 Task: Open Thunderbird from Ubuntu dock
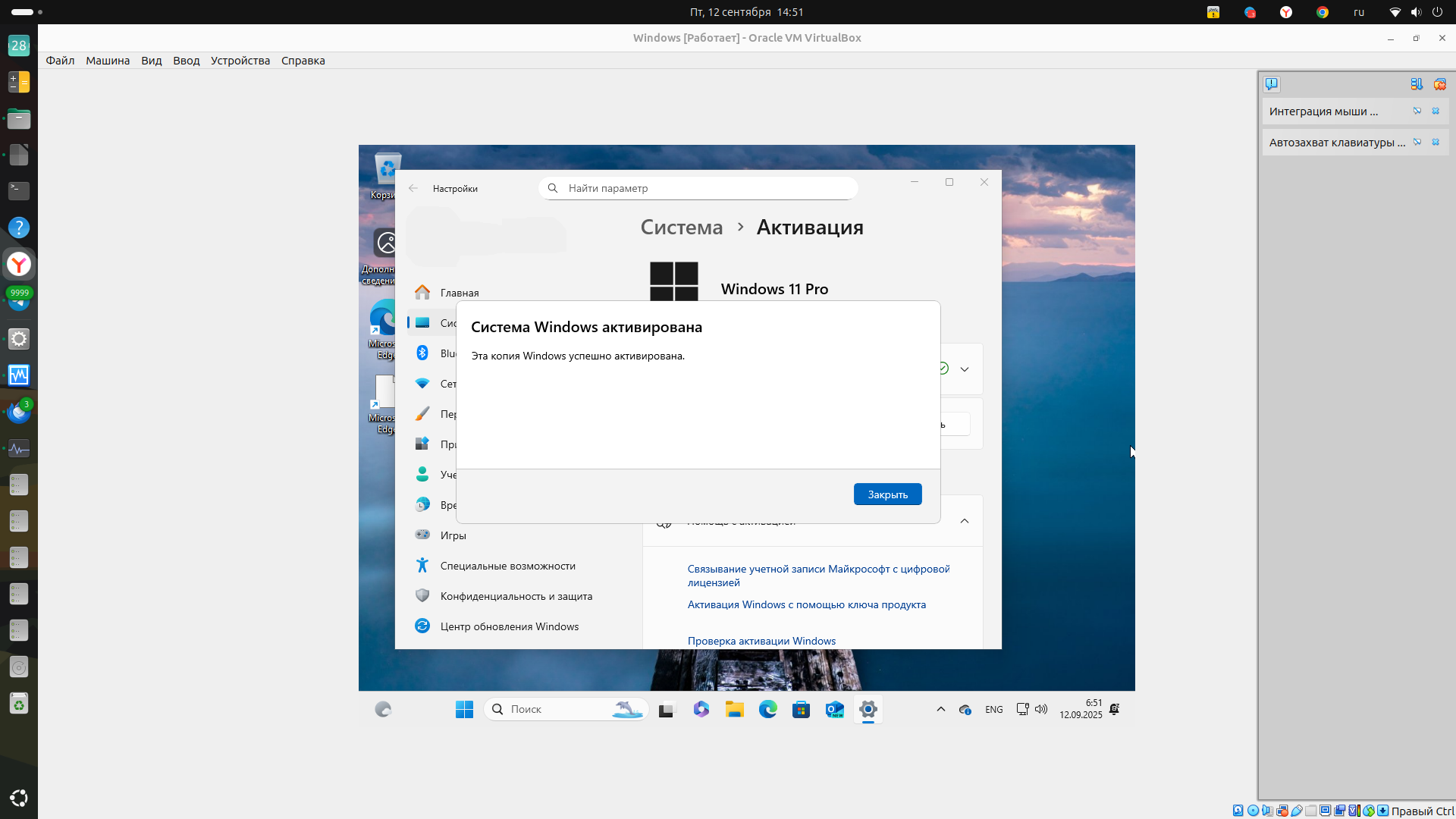click(19, 412)
